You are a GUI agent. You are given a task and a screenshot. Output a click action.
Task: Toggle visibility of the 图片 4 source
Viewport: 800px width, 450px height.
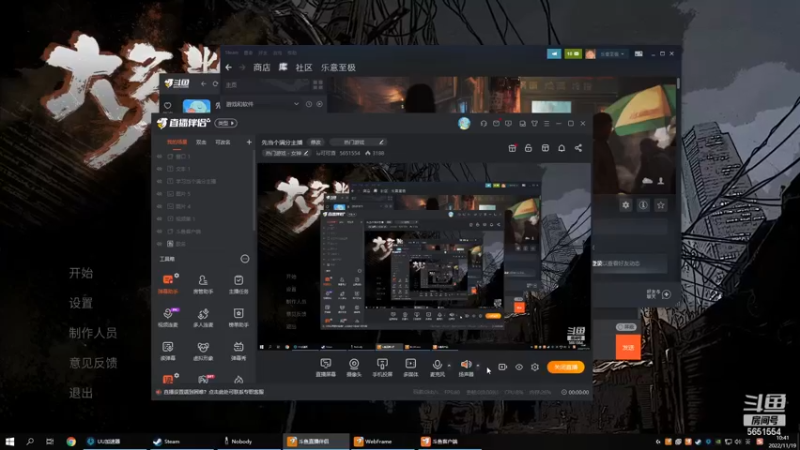(x=160, y=206)
